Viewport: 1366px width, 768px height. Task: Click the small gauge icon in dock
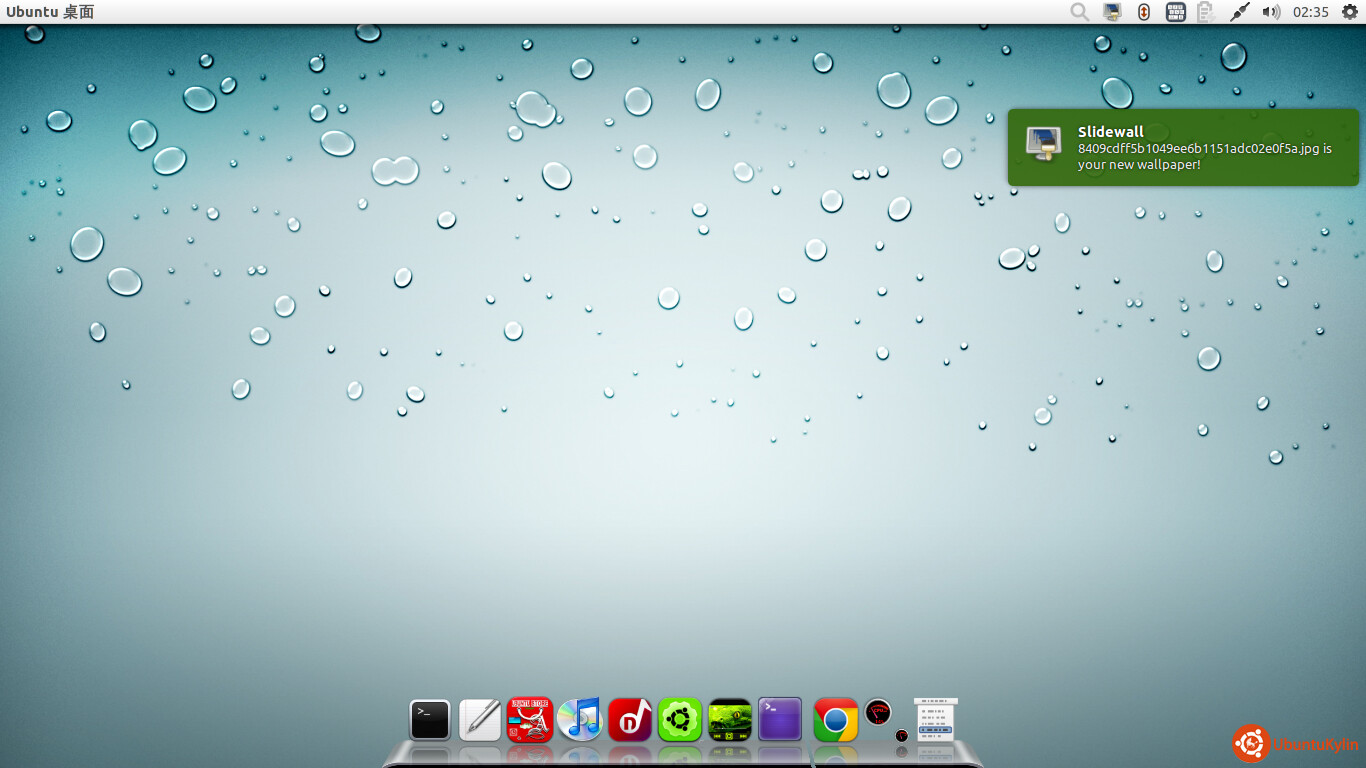(902, 736)
